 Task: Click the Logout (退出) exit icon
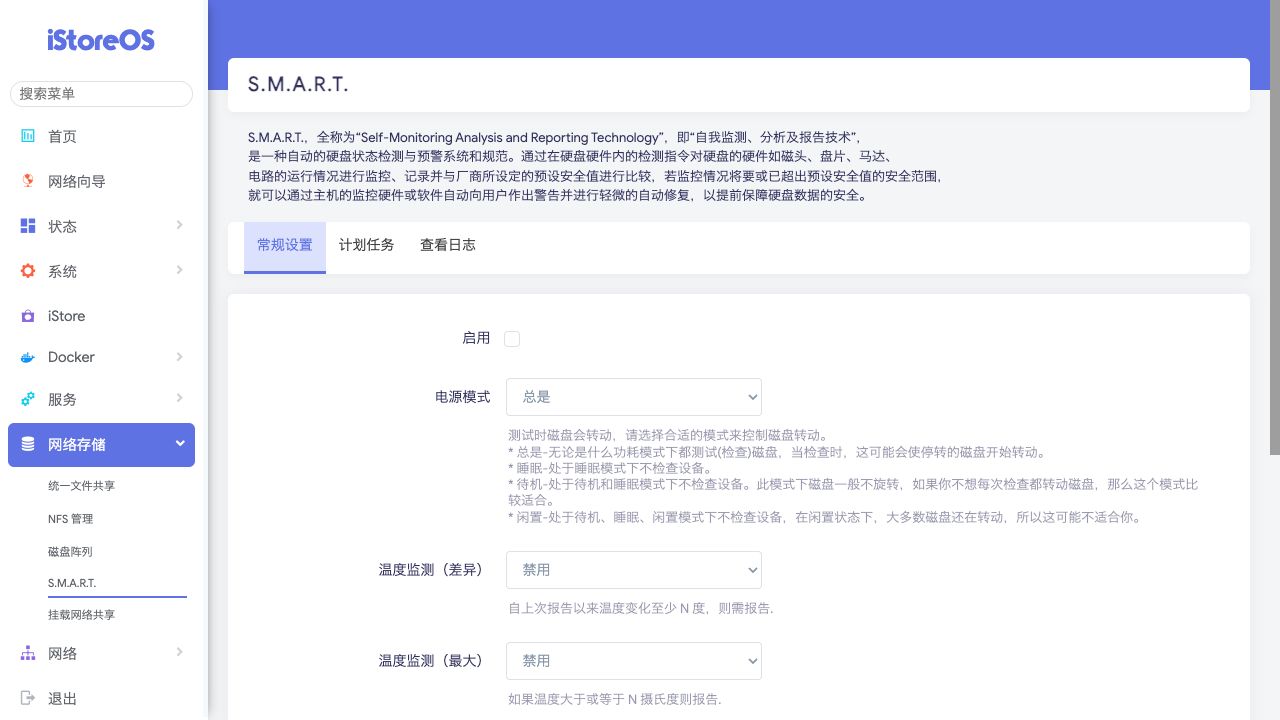pos(28,698)
